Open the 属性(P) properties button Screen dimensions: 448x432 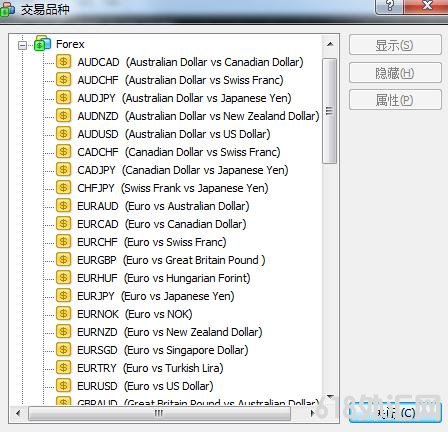click(395, 100)
